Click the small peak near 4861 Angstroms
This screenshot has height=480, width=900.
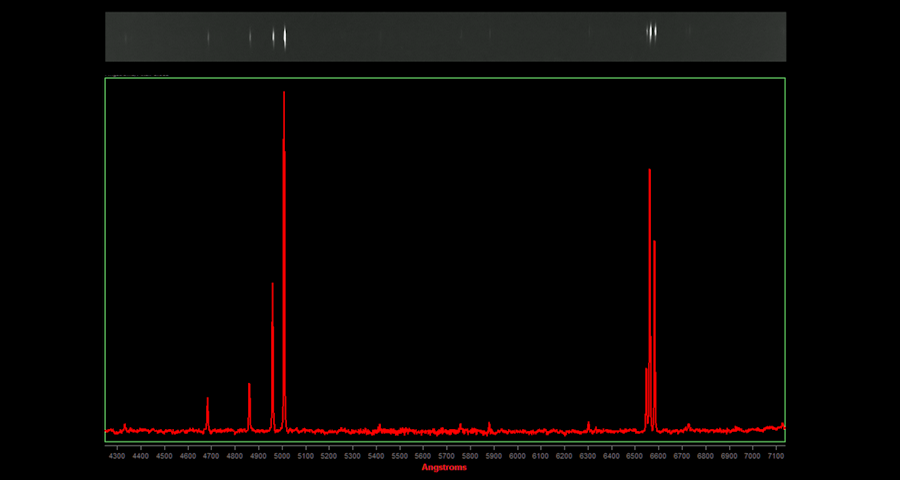(249, 387)
